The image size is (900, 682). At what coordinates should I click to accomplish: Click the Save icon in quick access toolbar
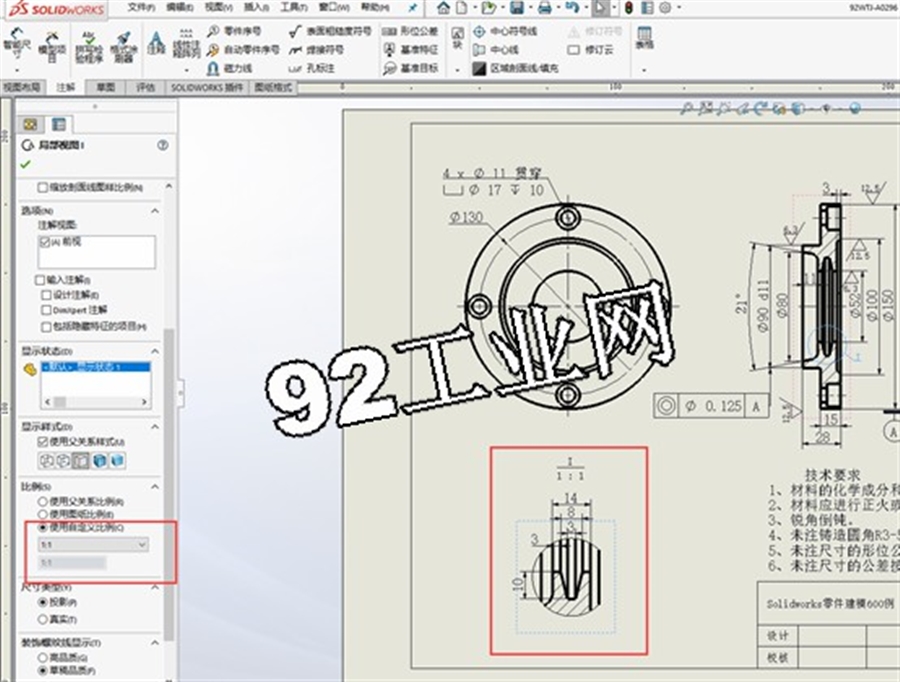point(517,8)
